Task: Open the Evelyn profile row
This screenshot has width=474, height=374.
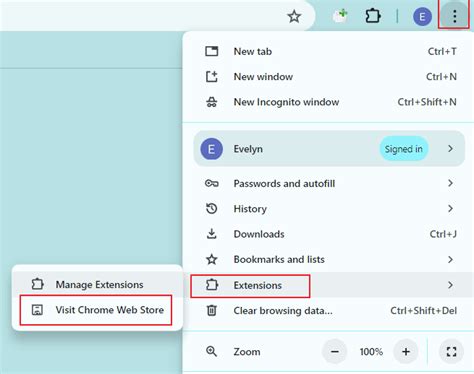Action: [329, 149]
